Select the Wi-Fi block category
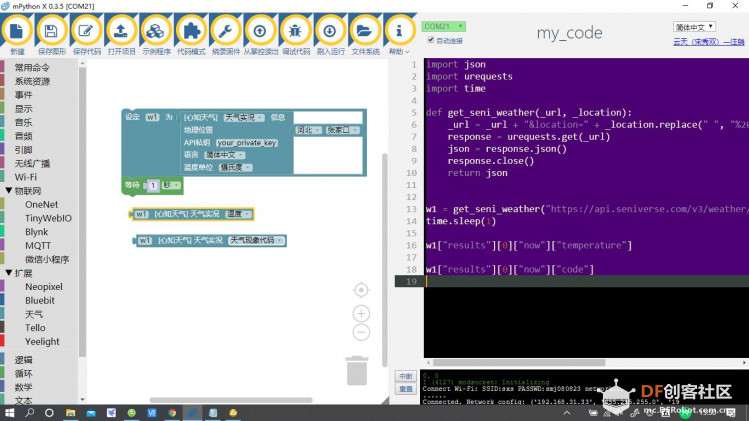The height and width of the screenshot is (421, 749). click(26, 177)
